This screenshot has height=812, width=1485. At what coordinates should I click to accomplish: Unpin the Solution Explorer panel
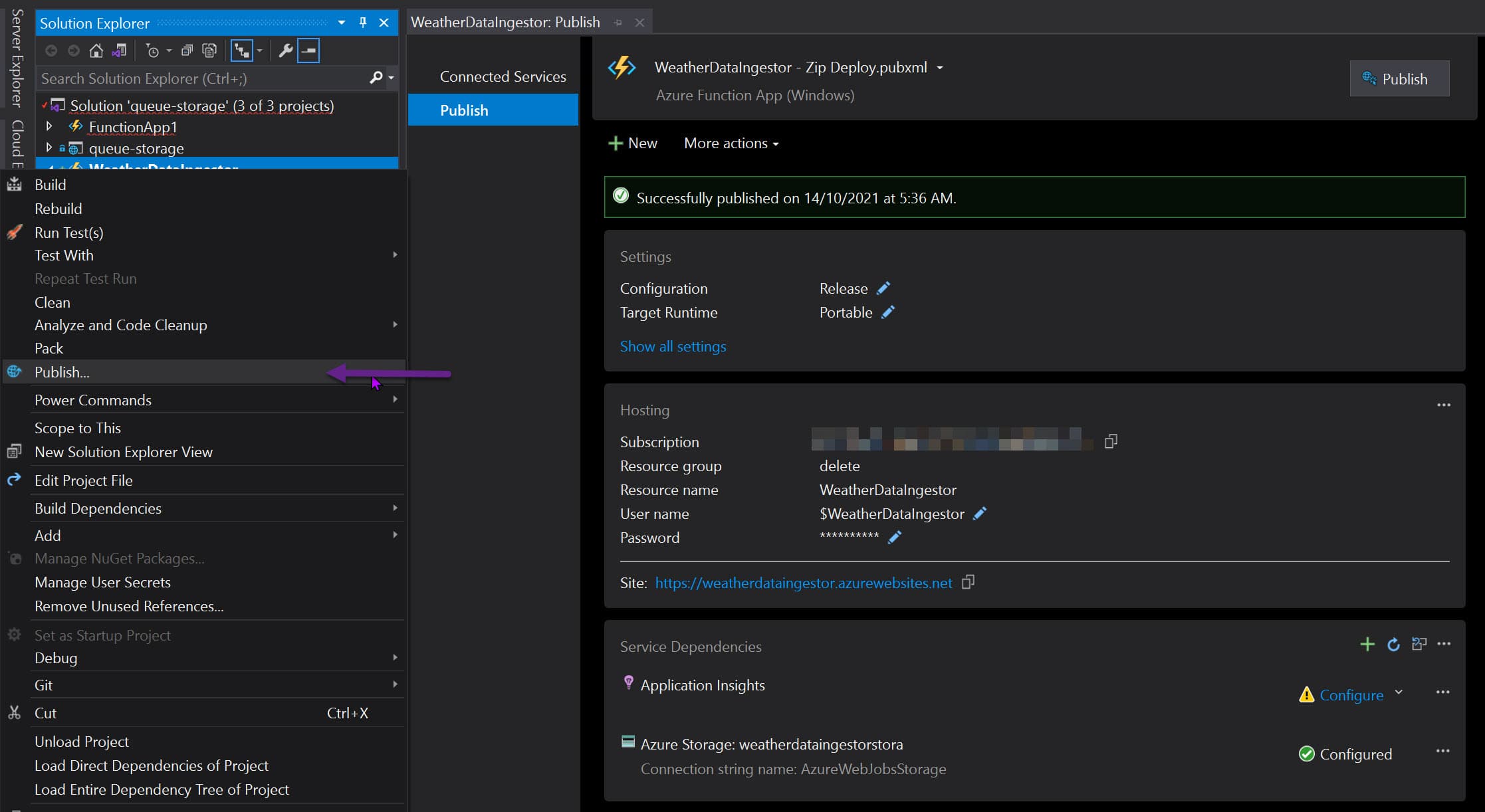[362, 23]
